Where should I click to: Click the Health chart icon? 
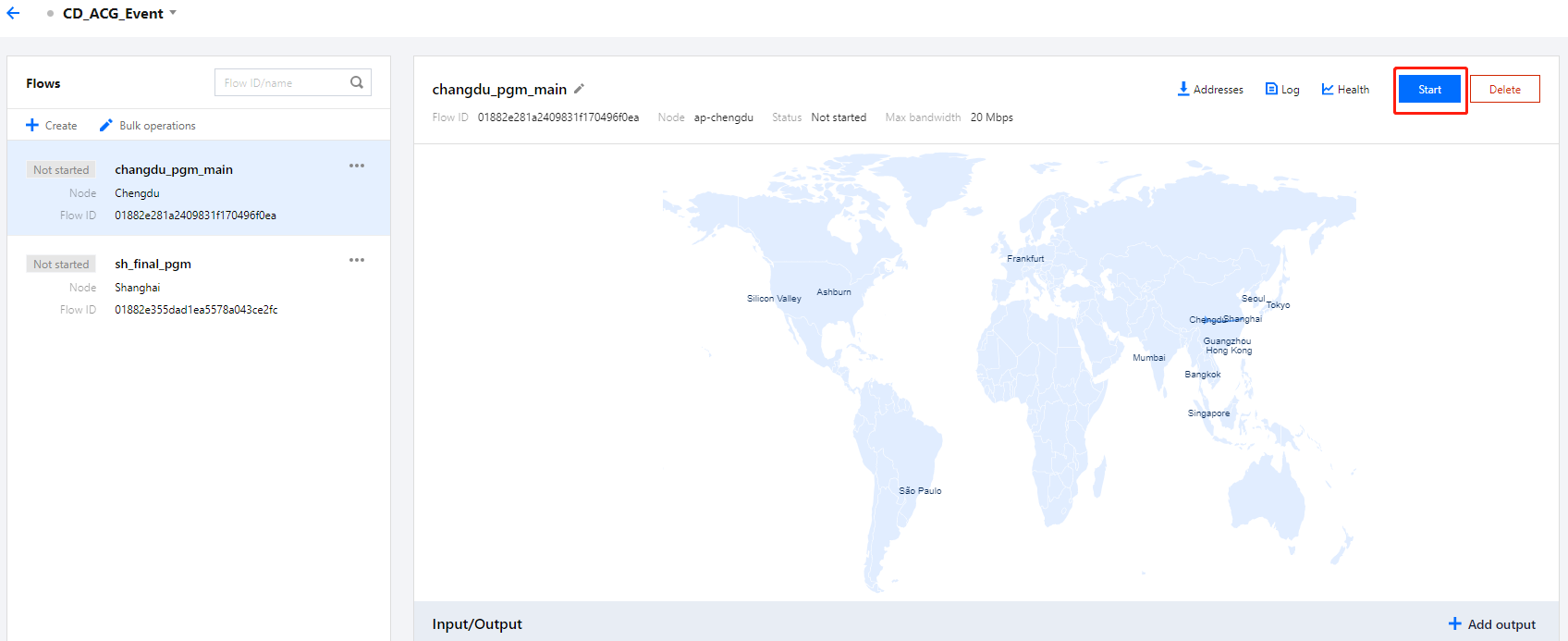click(x=1328, y=89)
